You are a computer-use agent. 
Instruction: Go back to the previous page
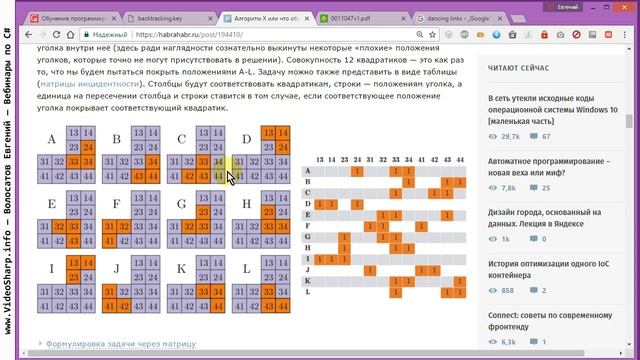pos(28,35)
